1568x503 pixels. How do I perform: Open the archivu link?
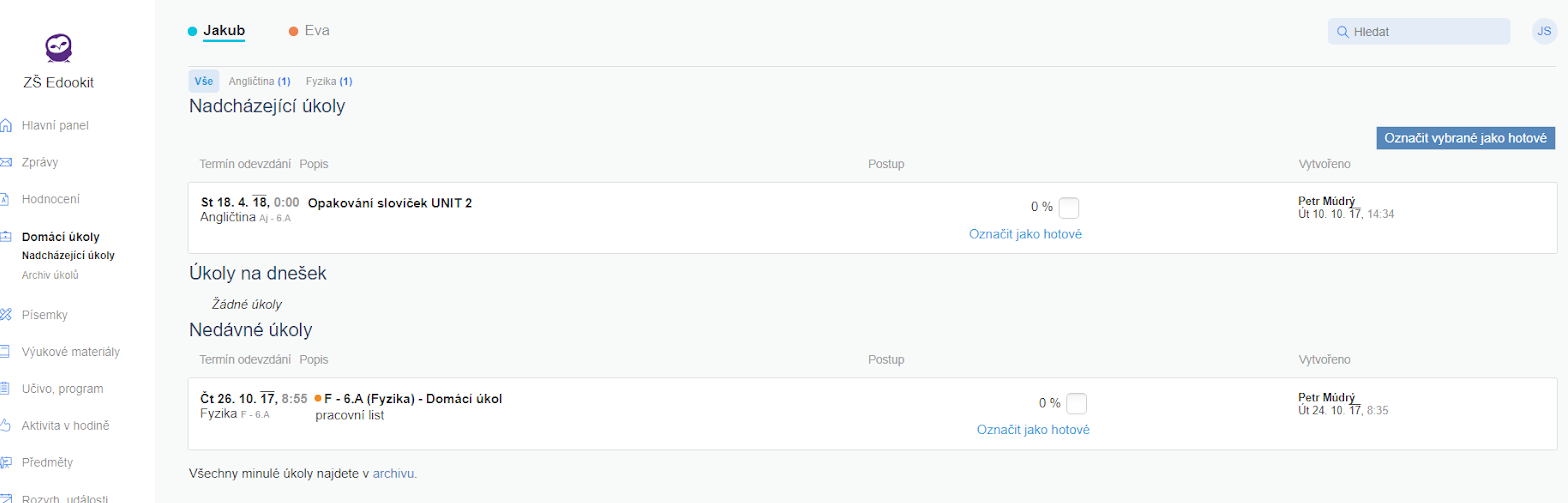point(394,474)
